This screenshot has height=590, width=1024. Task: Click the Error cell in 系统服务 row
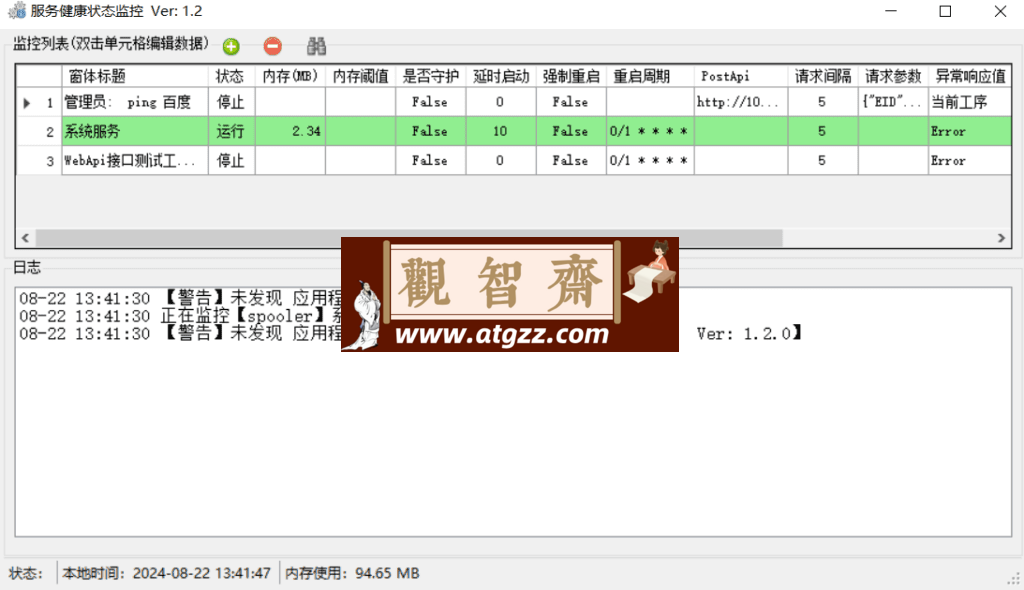(970, 131)
